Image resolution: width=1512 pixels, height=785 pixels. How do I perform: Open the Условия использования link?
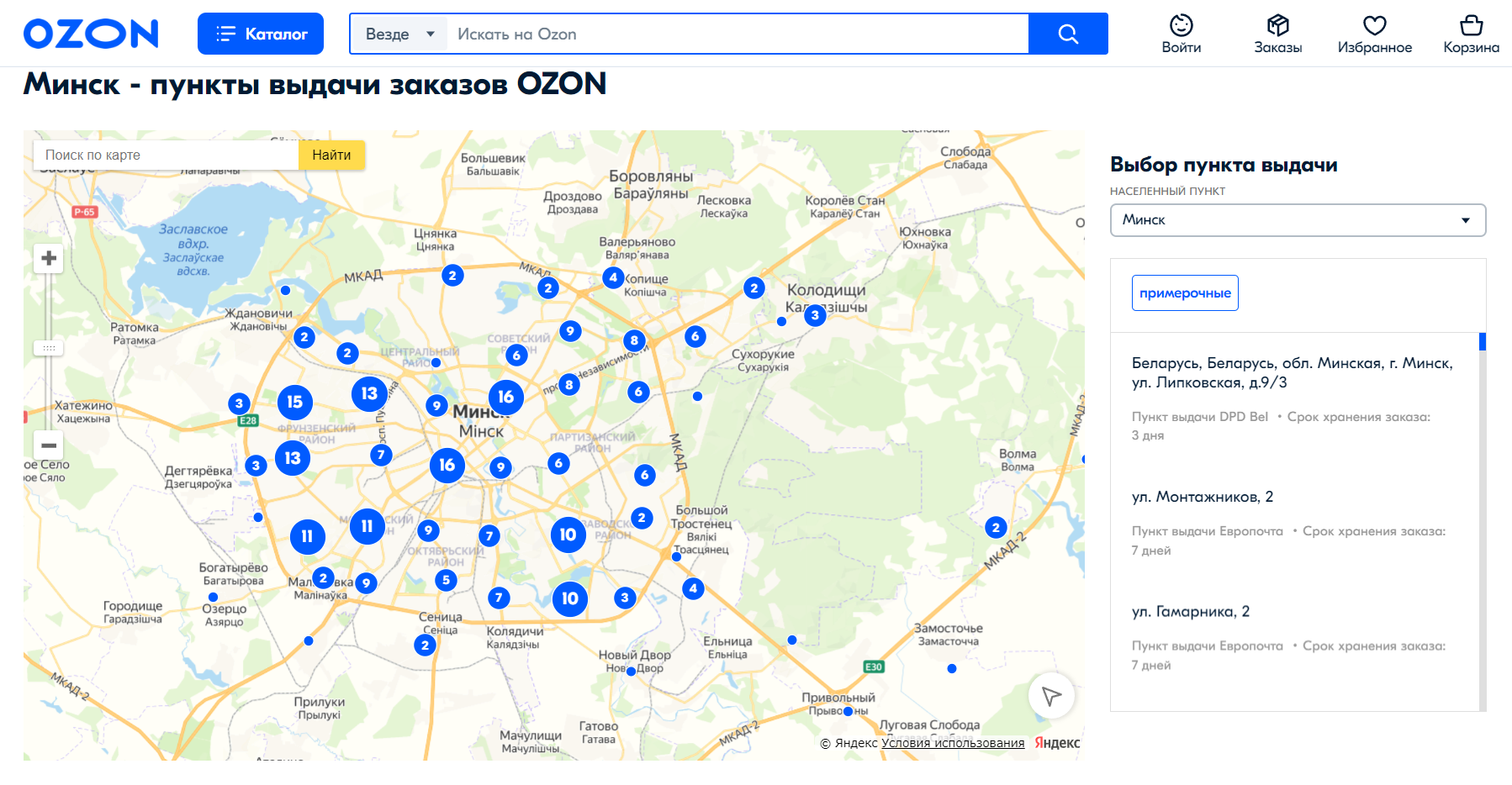pyautogui.click(x=953, y=743)
